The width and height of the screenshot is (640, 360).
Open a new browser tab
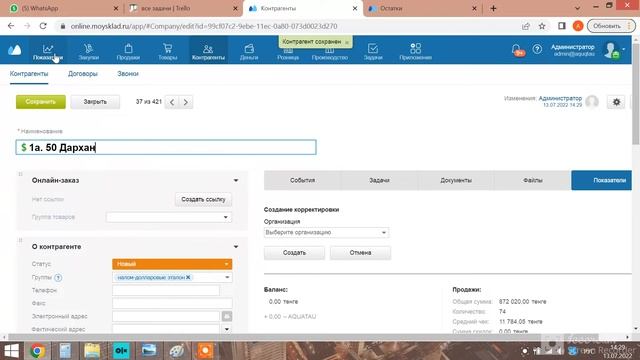tap(493, 8)
